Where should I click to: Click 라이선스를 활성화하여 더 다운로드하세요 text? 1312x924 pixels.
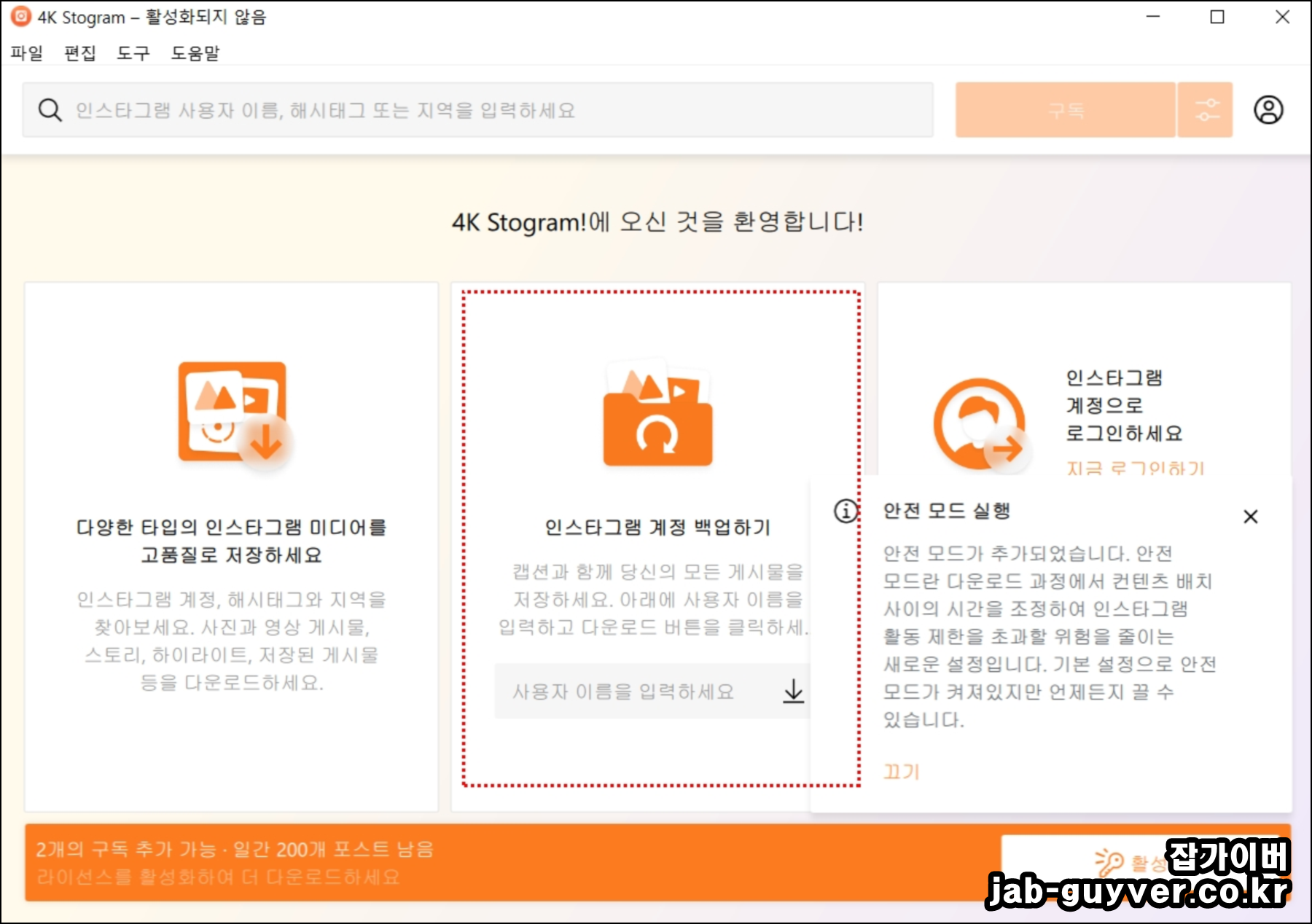click(218, 877)
